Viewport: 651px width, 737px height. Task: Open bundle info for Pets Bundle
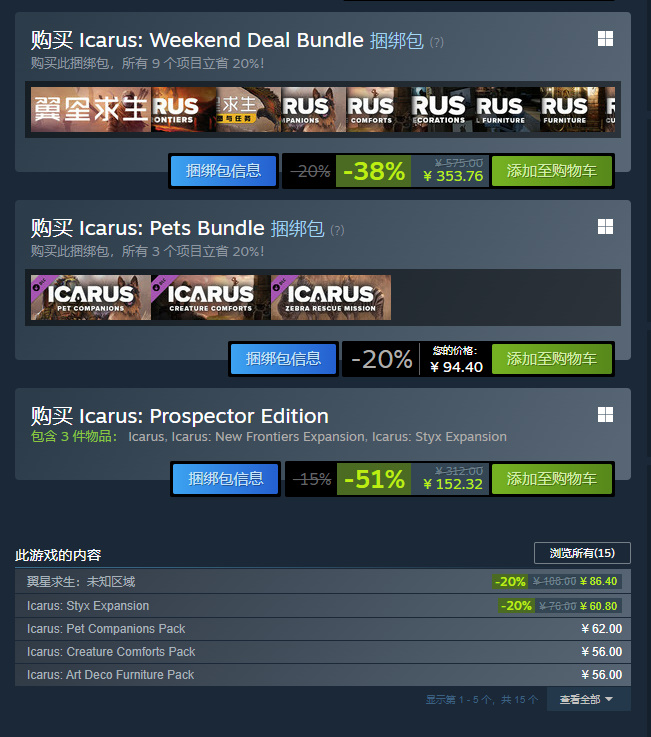[283, 359]
